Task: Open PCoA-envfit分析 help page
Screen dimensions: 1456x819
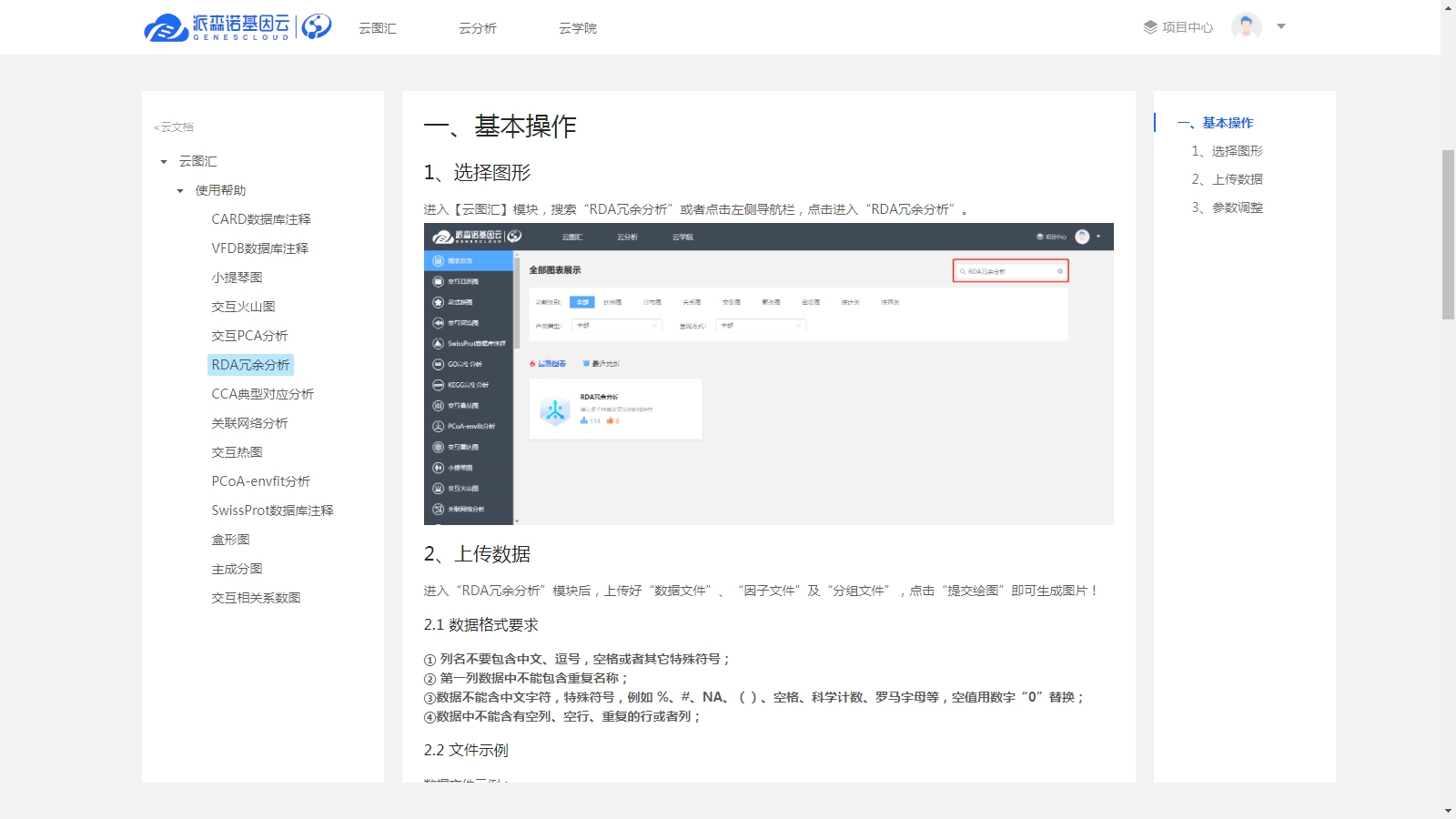Action: 261,481
